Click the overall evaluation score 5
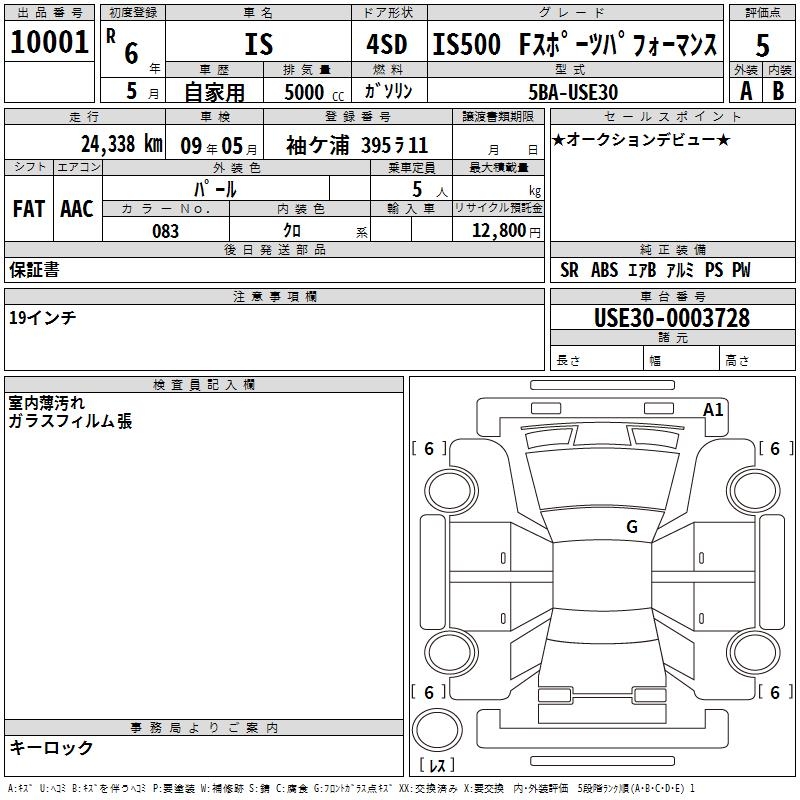This screenshot has width=800, height=800. [762, 44]
